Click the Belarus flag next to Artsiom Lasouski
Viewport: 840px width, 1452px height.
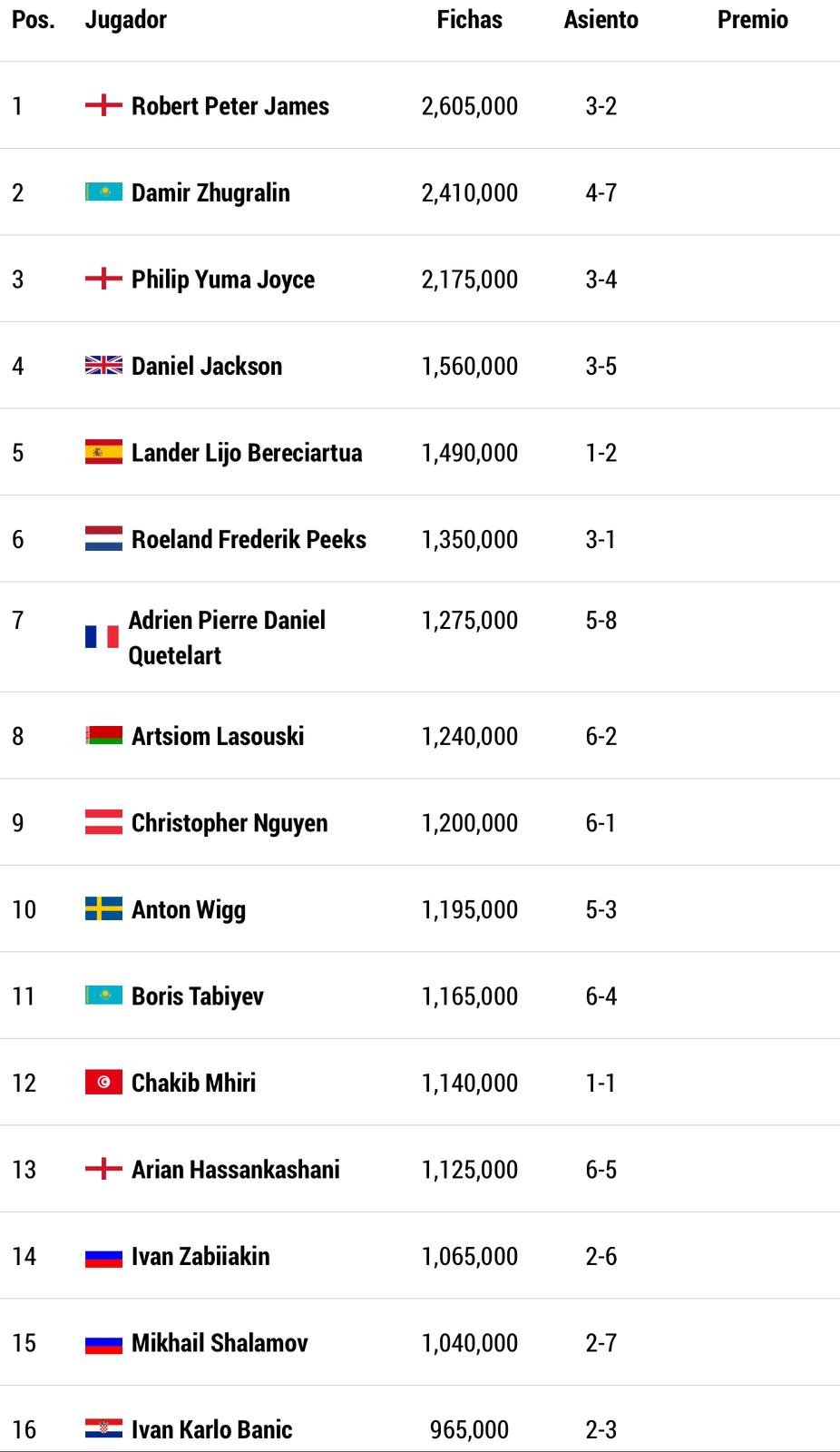103,736
